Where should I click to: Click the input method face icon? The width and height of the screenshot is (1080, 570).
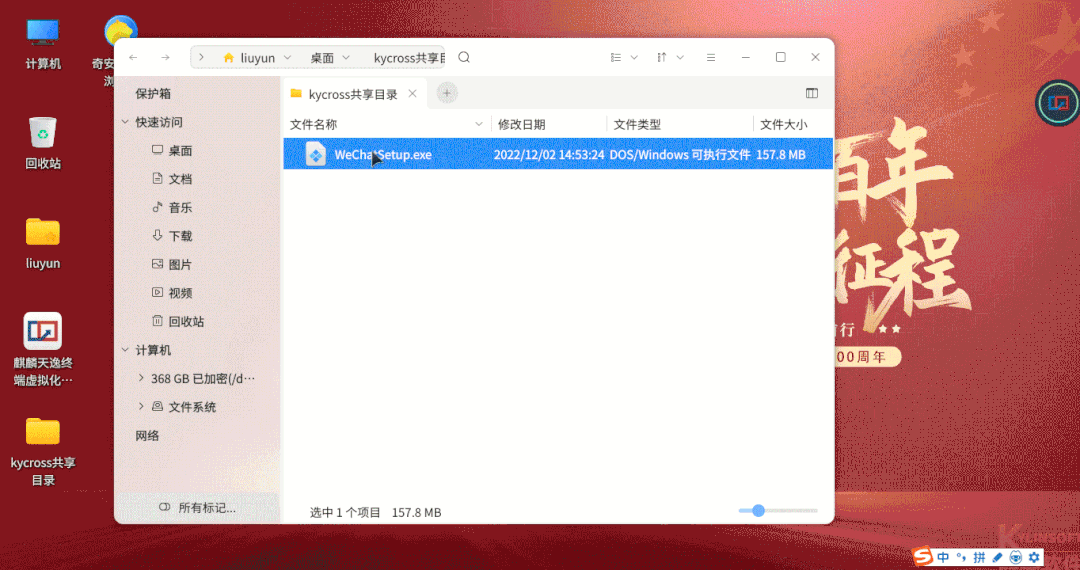tap(1016, 557)
